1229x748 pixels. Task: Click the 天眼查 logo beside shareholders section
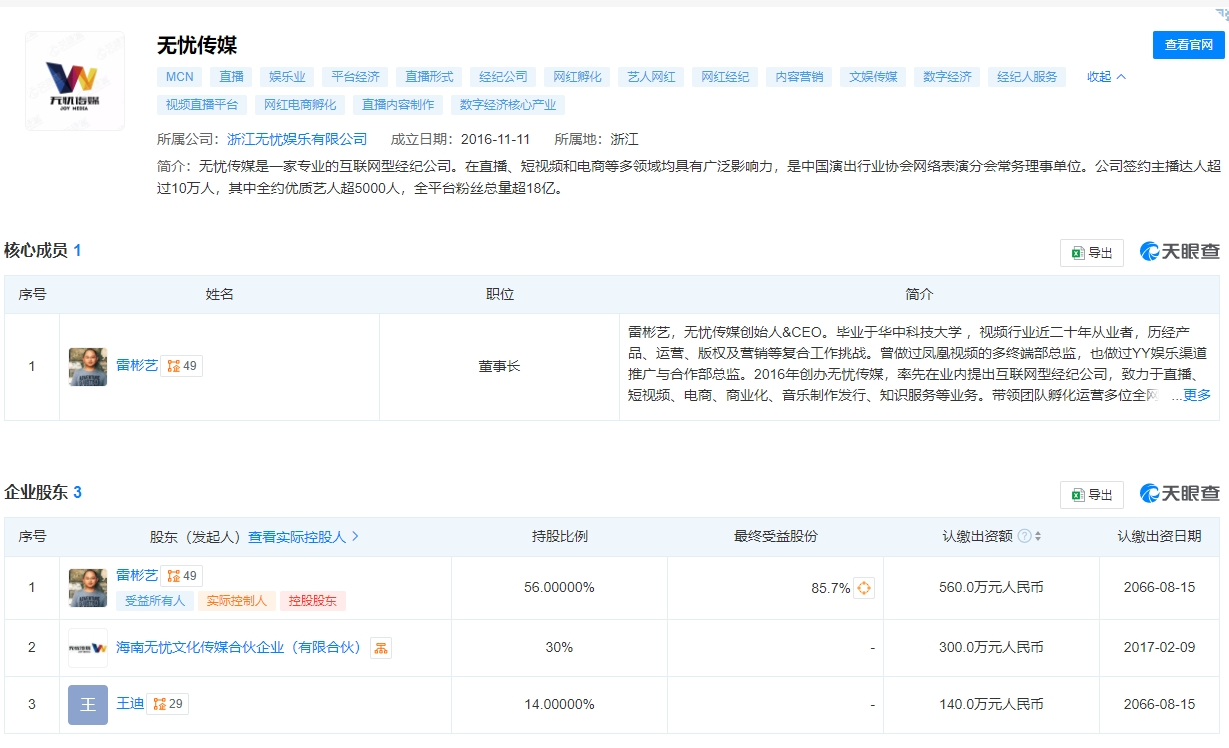[x=1180, y=494]
